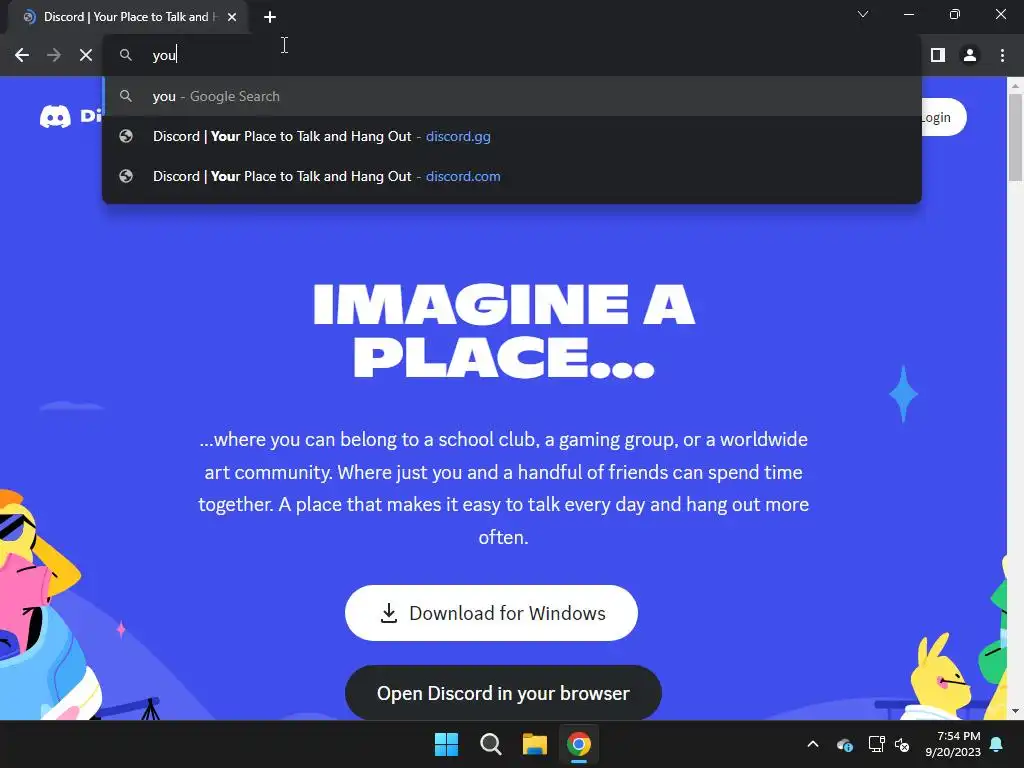The width and height of the screenshot is (1024, 768).
Task: Select the "you - Google Search" suggestion
Action: point(511,96)
